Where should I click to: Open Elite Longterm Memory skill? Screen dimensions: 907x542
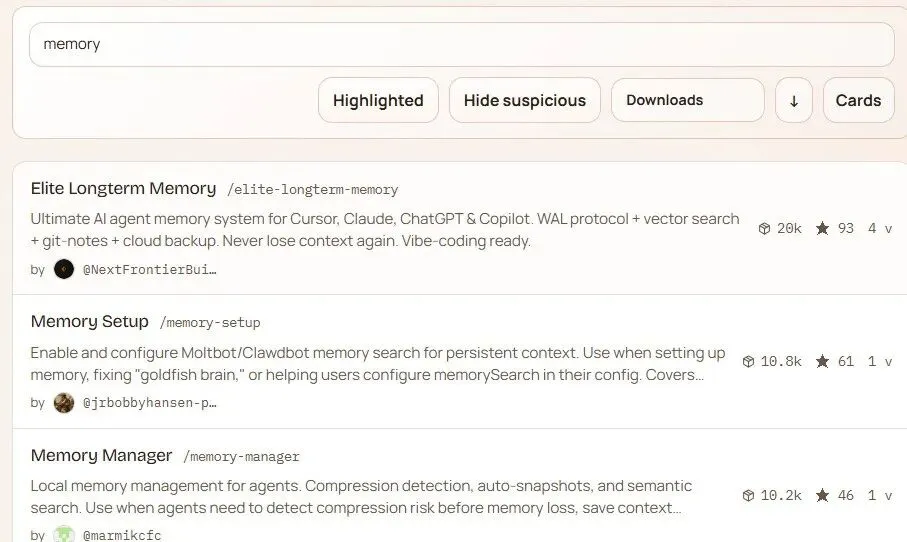pyautogui.click(x=123, y=188)
